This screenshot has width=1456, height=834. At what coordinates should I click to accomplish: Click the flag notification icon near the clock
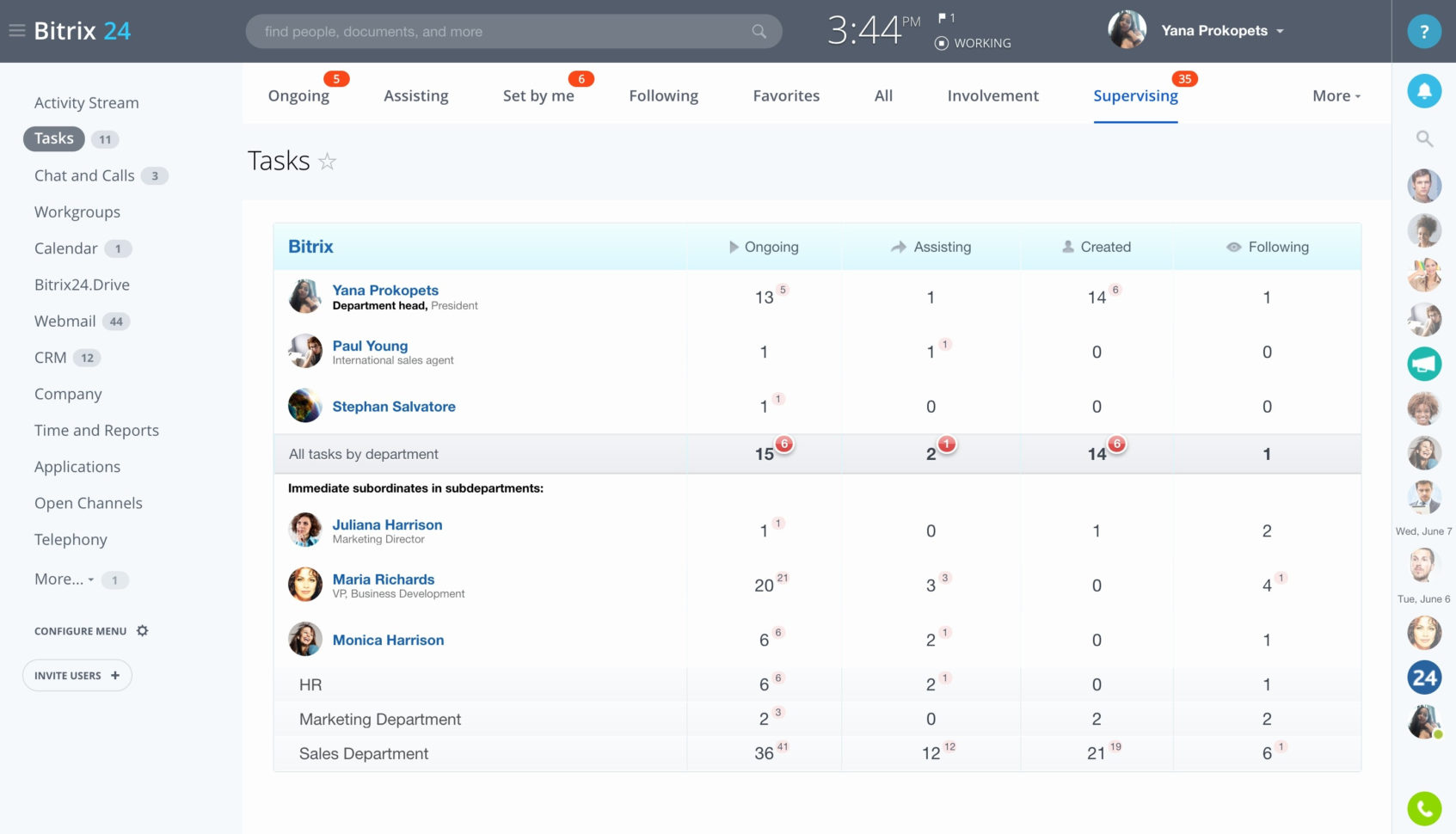pyautogui.click(x=943, y=17)
